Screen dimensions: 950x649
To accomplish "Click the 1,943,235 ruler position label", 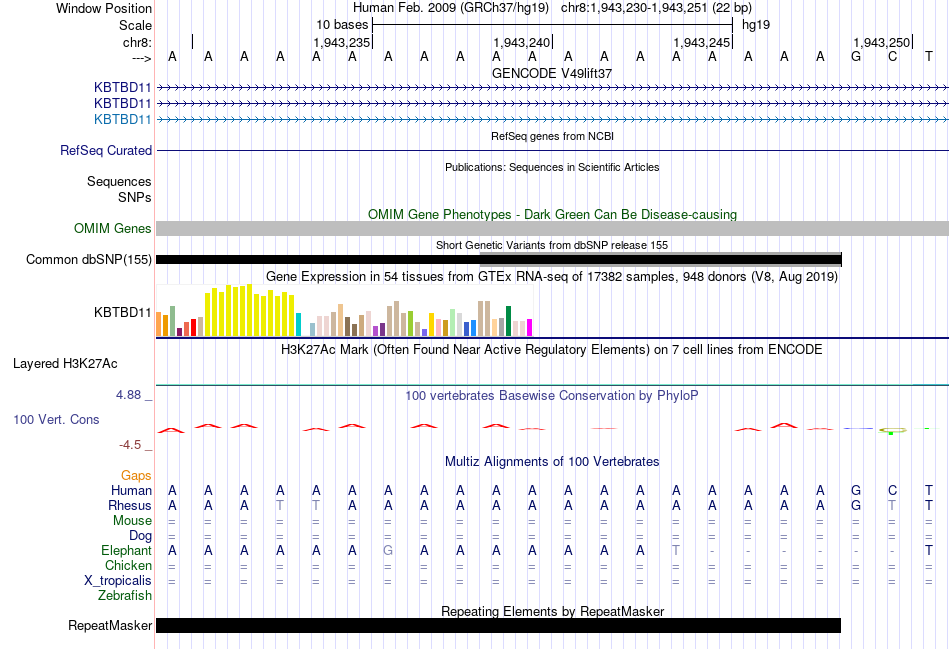I will point(342,42).
